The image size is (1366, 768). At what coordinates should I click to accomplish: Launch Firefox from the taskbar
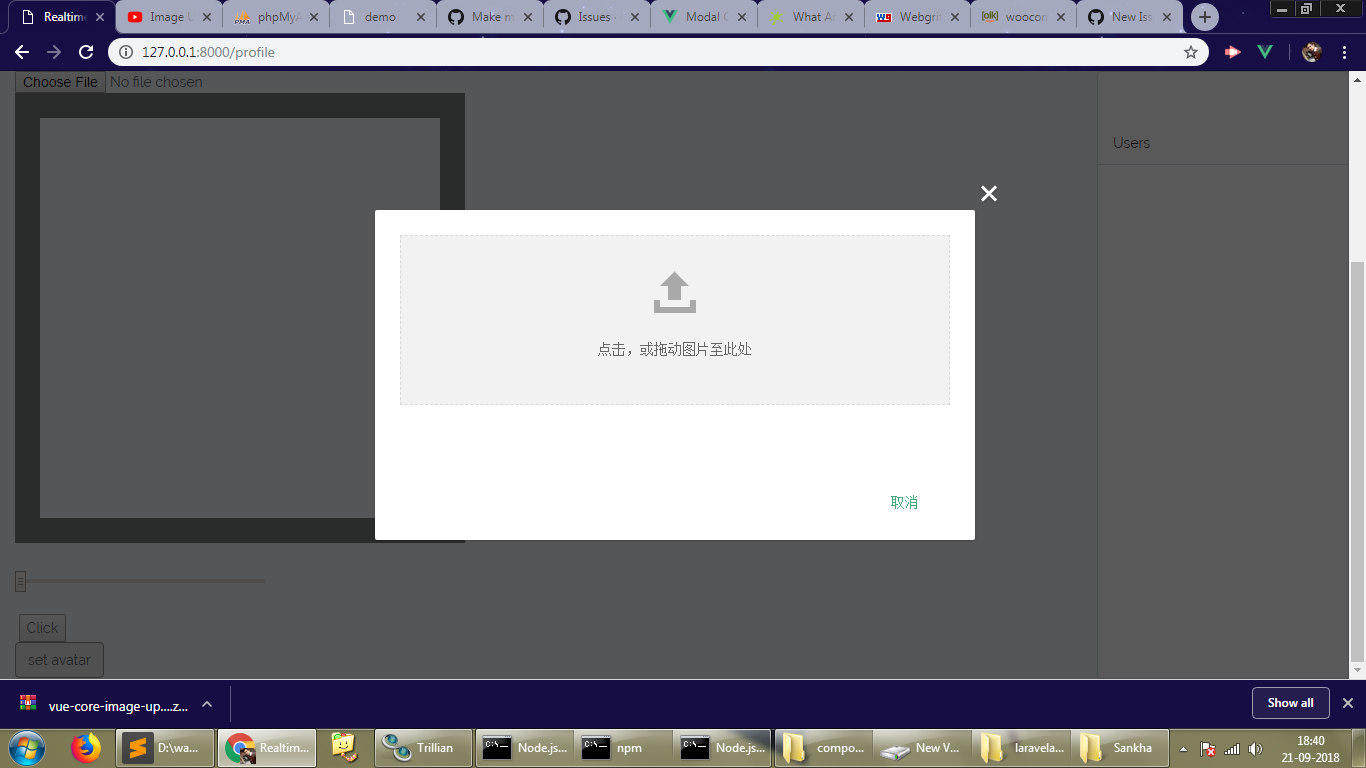pyautogui.click(x=86, y=747)
